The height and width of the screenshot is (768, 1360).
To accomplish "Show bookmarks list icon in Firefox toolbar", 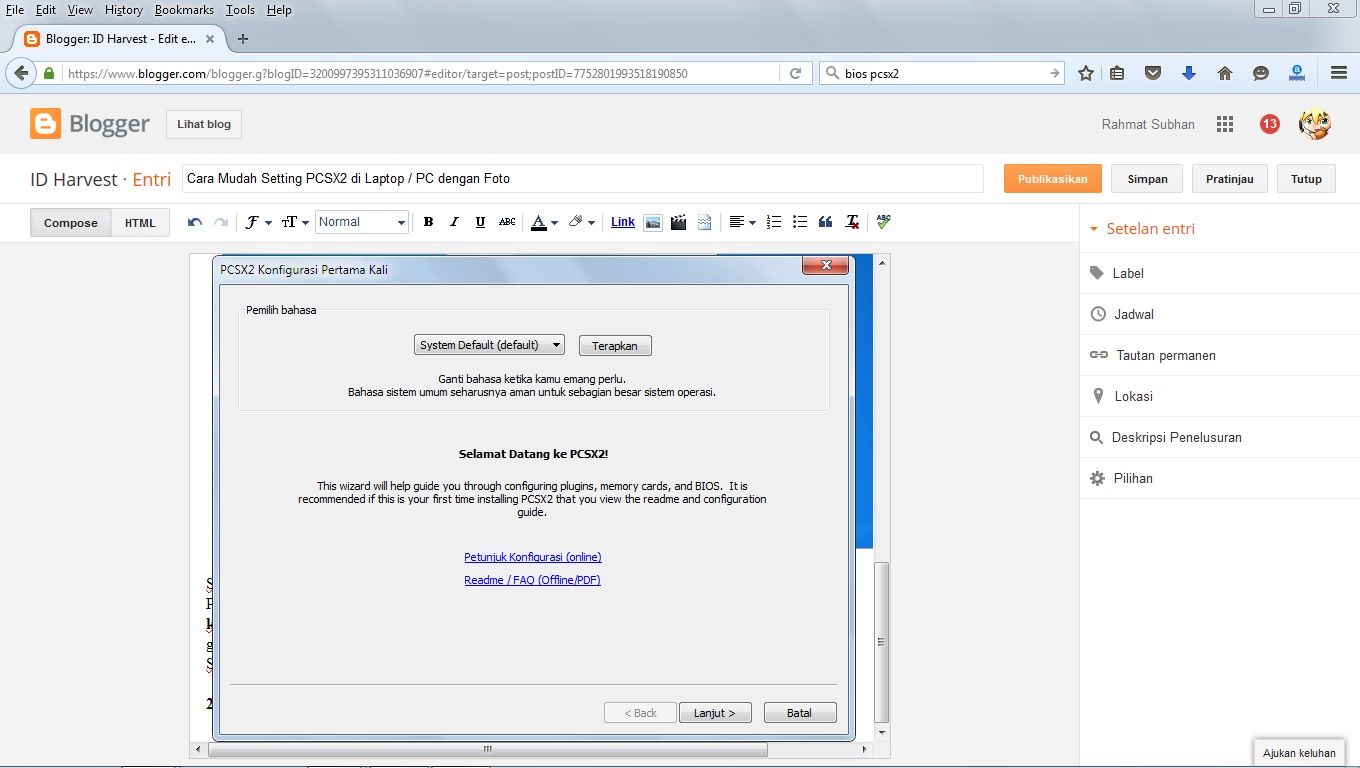I will tap(1117, 73).
